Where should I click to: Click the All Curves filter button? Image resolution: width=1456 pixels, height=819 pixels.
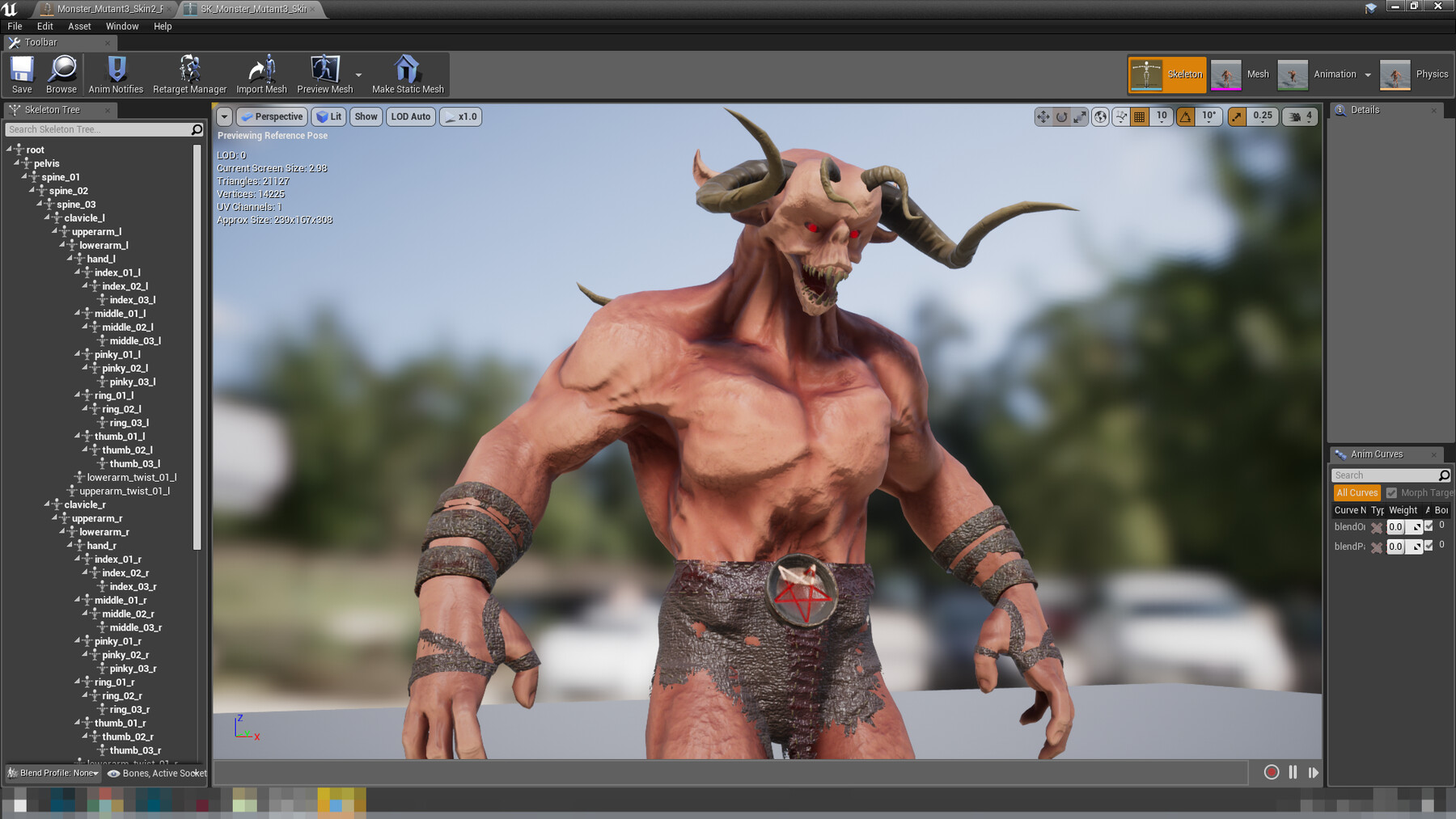pos(1357,492)
